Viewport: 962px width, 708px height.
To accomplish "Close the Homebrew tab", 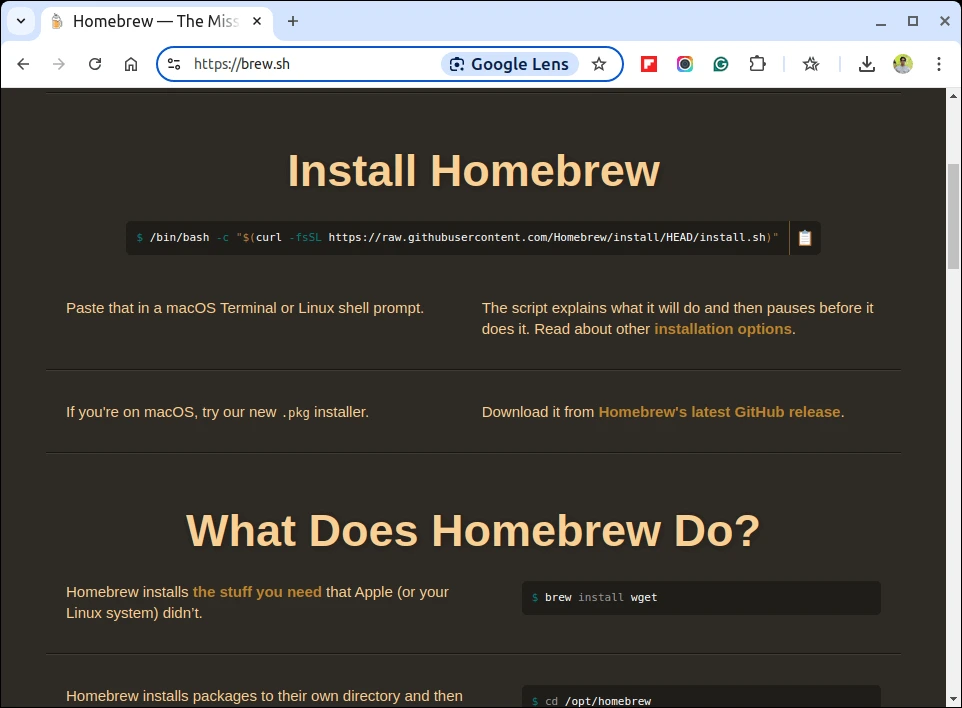I will pyautogui.click(x=257, y=21).
